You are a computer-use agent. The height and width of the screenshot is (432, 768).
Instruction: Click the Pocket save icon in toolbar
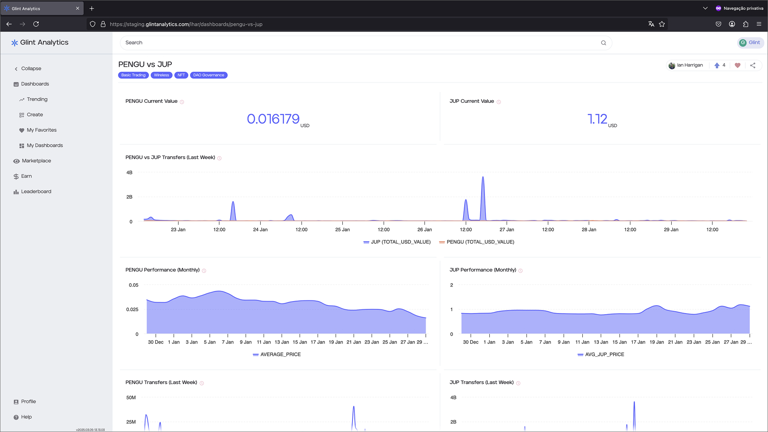(719, 24)
